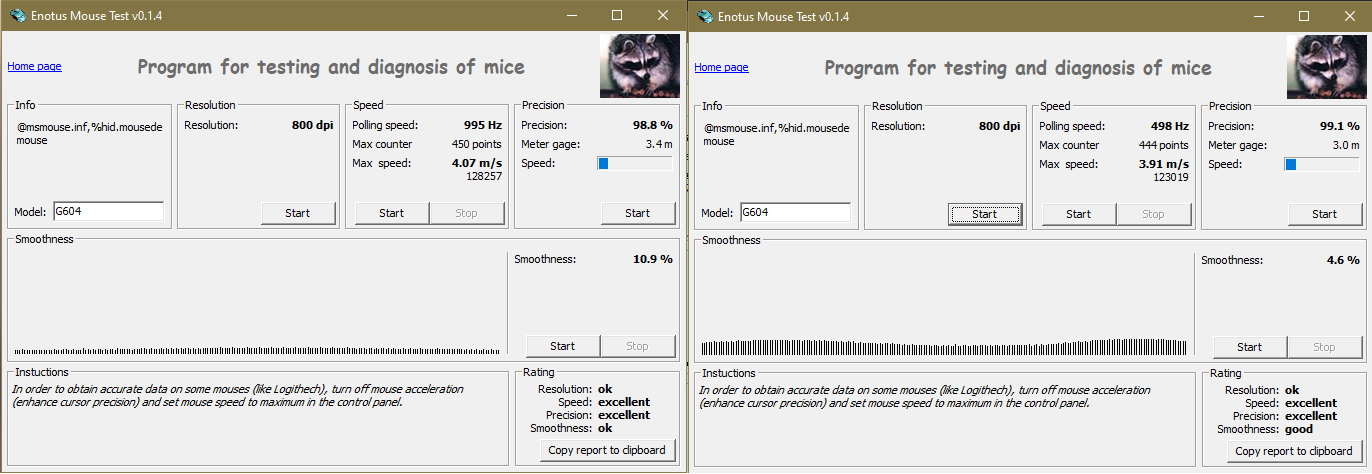
Task: Start Resolution test in left window
Action: click(x=298, y=212)
